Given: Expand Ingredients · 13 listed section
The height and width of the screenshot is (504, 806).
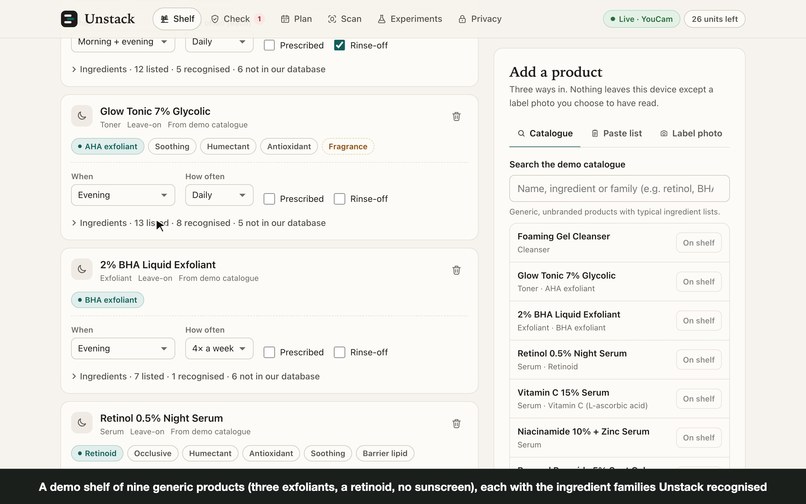Looking at the screenshot, I should click(198, 223).
